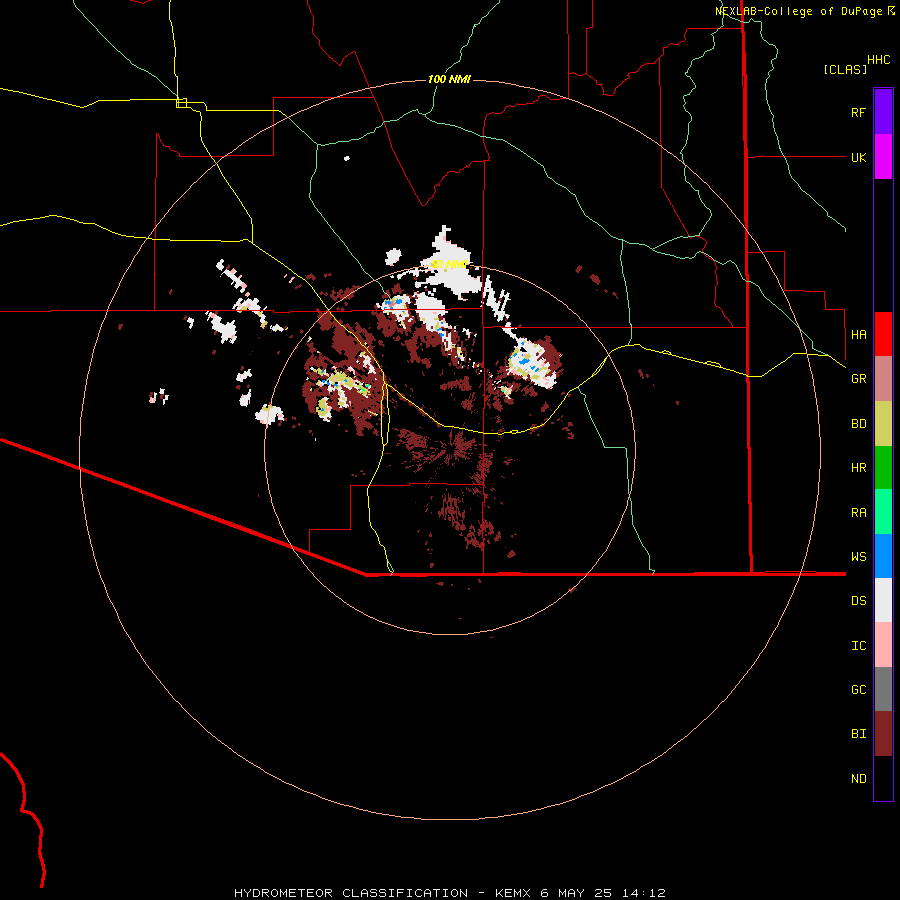Click the UK legend label

point(858,157)
